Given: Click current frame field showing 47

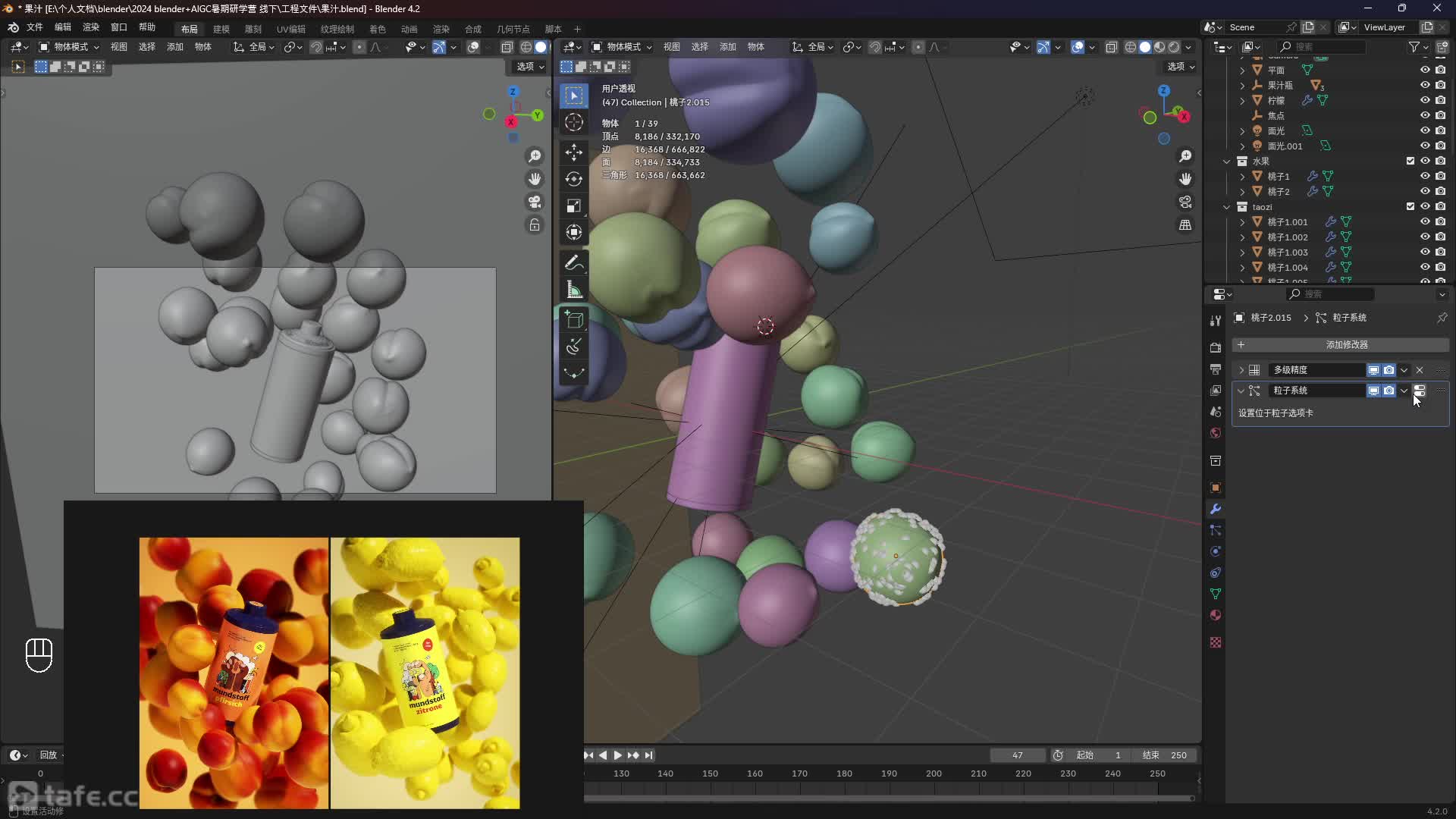Looking at the screenshot, I should click(1018, 755).
